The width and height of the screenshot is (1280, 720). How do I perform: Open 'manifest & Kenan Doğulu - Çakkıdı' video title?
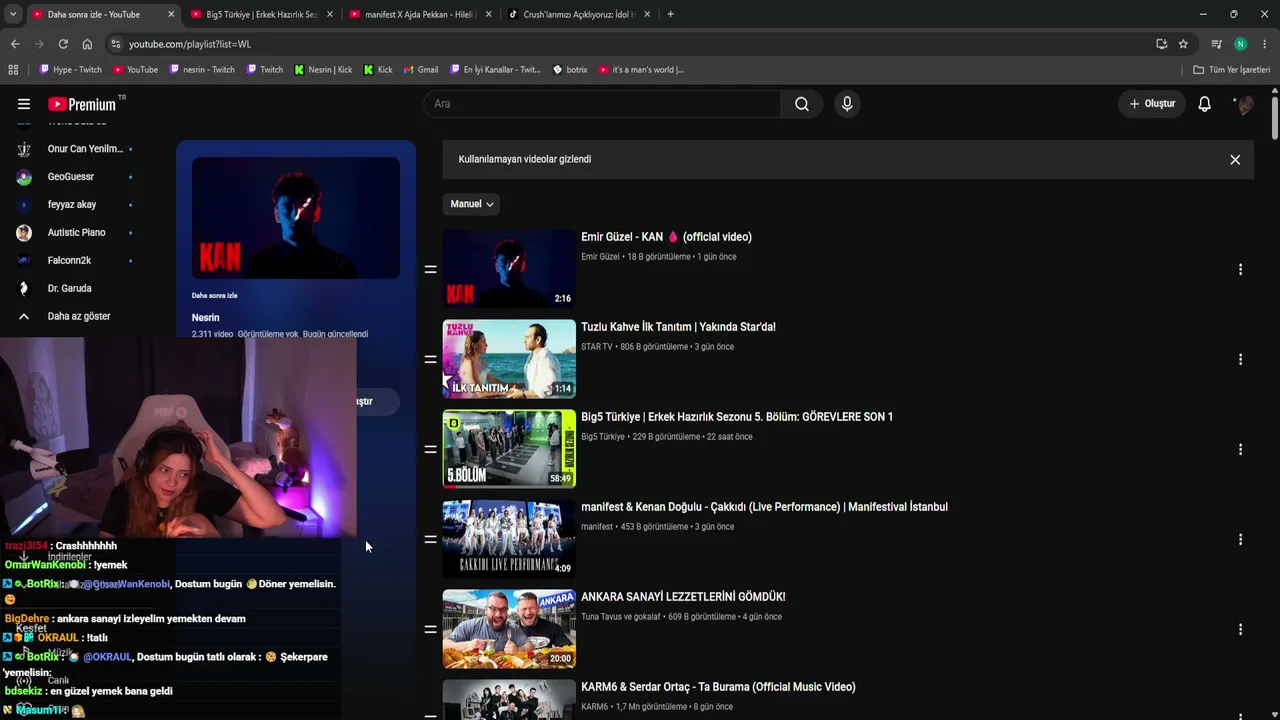click(764, 507)
